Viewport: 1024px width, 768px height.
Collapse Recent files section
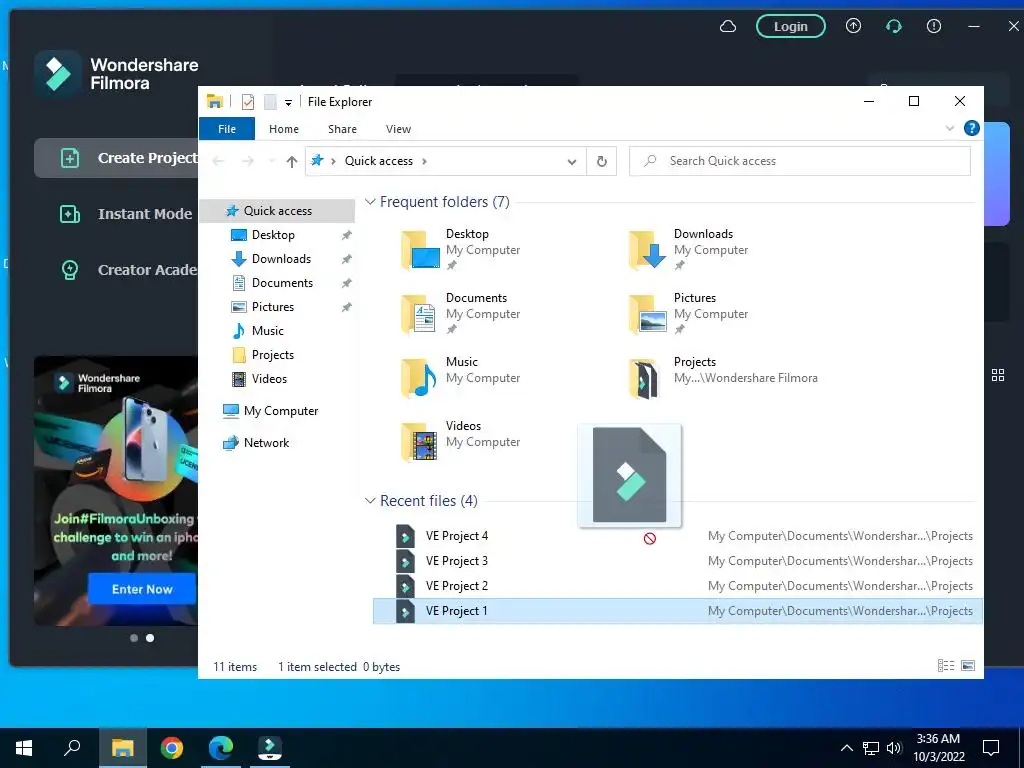pos(370,501)
